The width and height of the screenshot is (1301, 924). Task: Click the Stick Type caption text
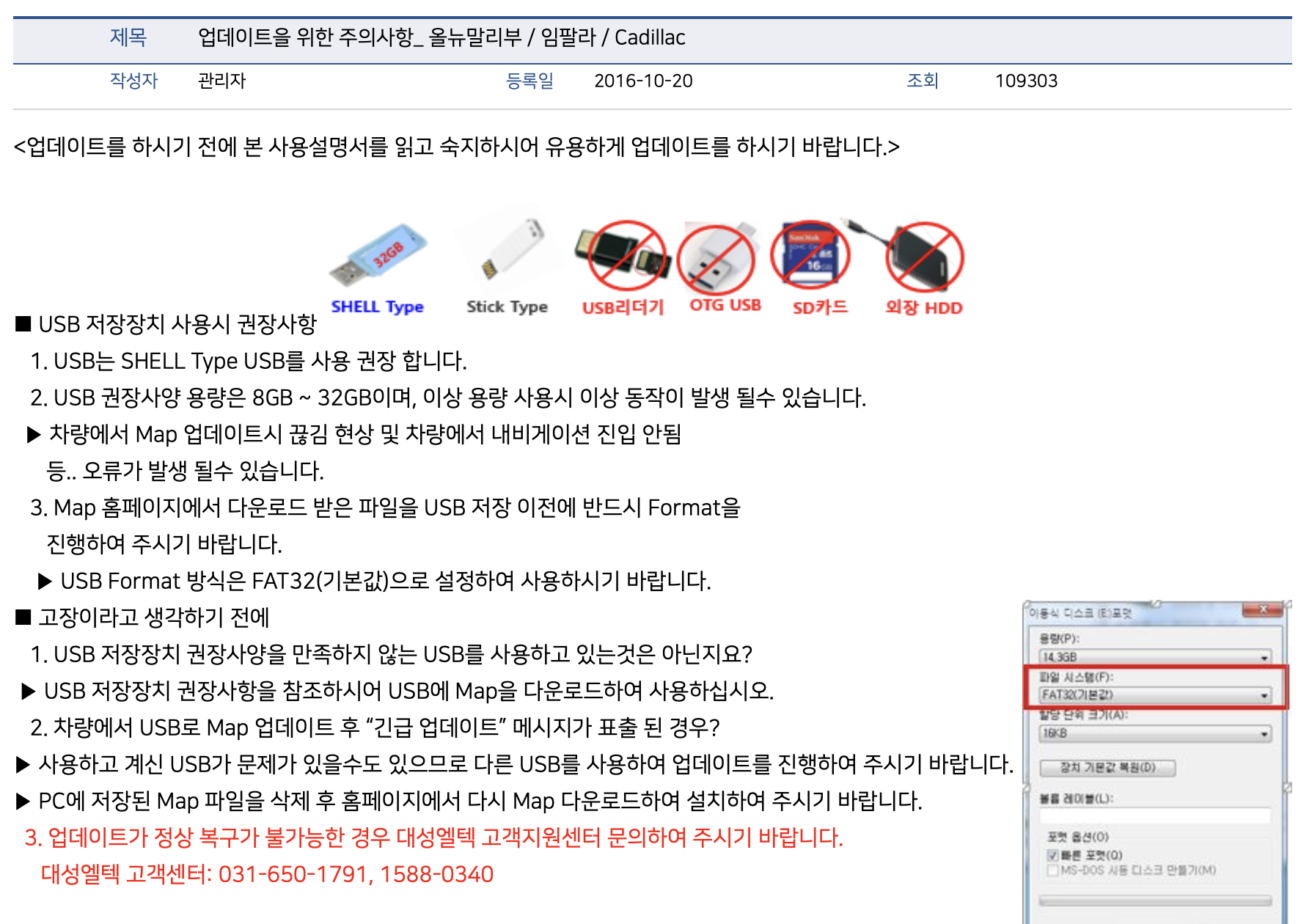pos(507,307)
